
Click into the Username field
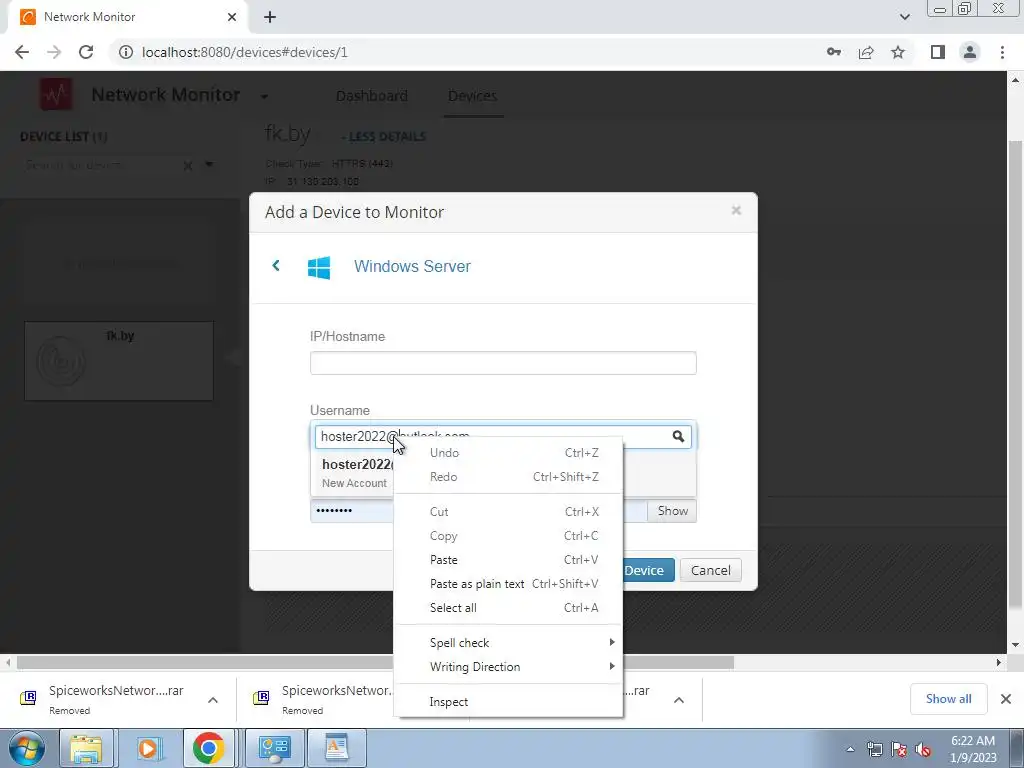click(x=503, y=436)
